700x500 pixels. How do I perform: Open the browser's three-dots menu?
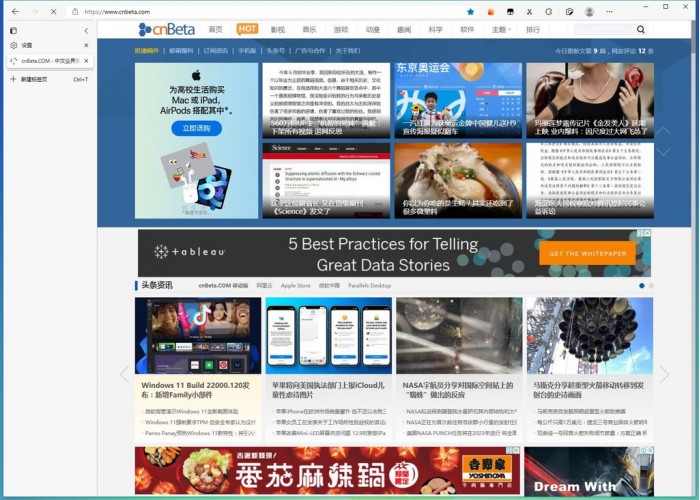(609, 12)
